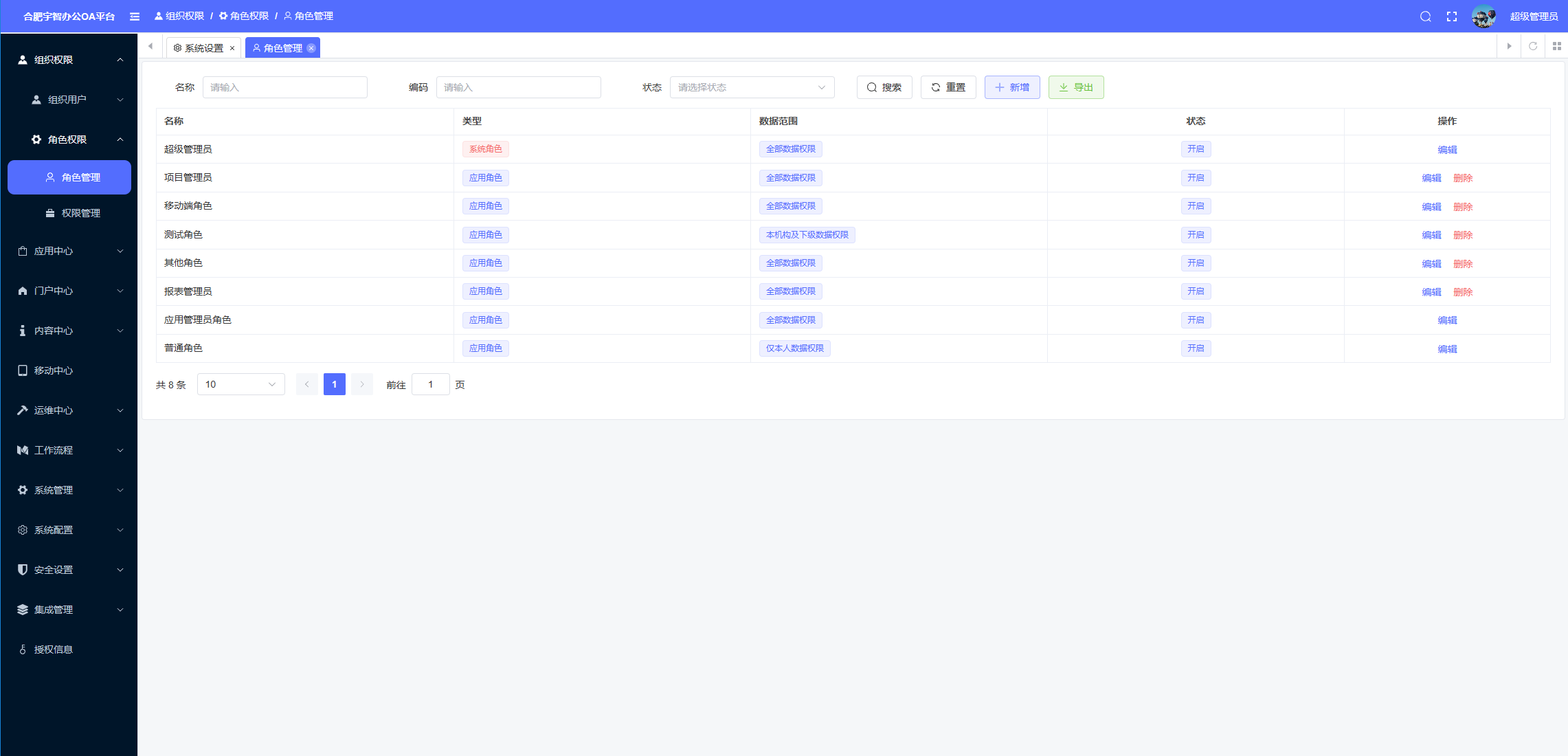
Task: Delete the 报表管理员 row
Action: [x=1463, y=292]
